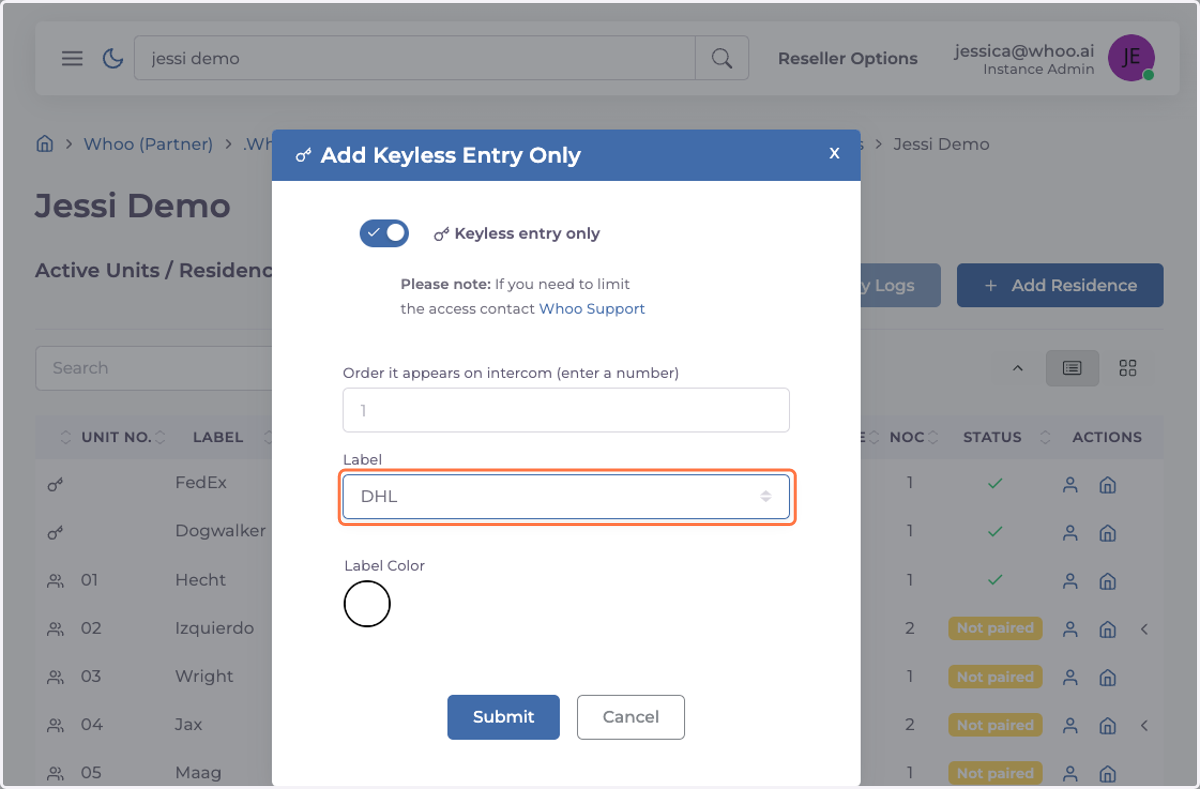Open user icon for FedEx row

(x=1070, y=485)
